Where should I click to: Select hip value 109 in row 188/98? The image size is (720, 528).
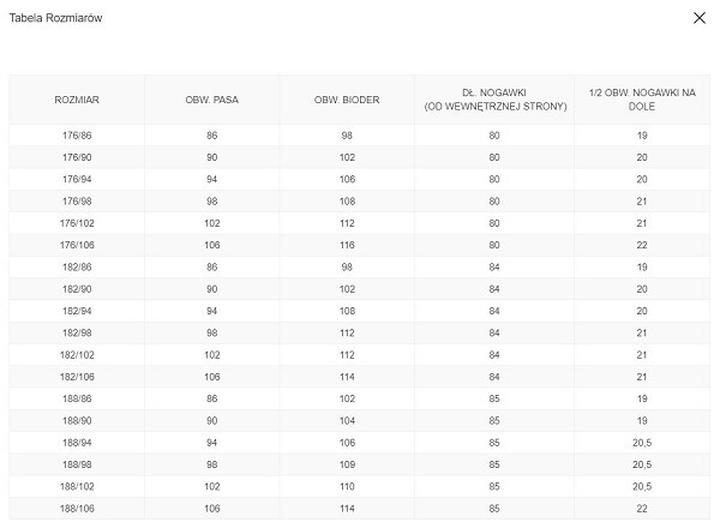coord(347,465)
